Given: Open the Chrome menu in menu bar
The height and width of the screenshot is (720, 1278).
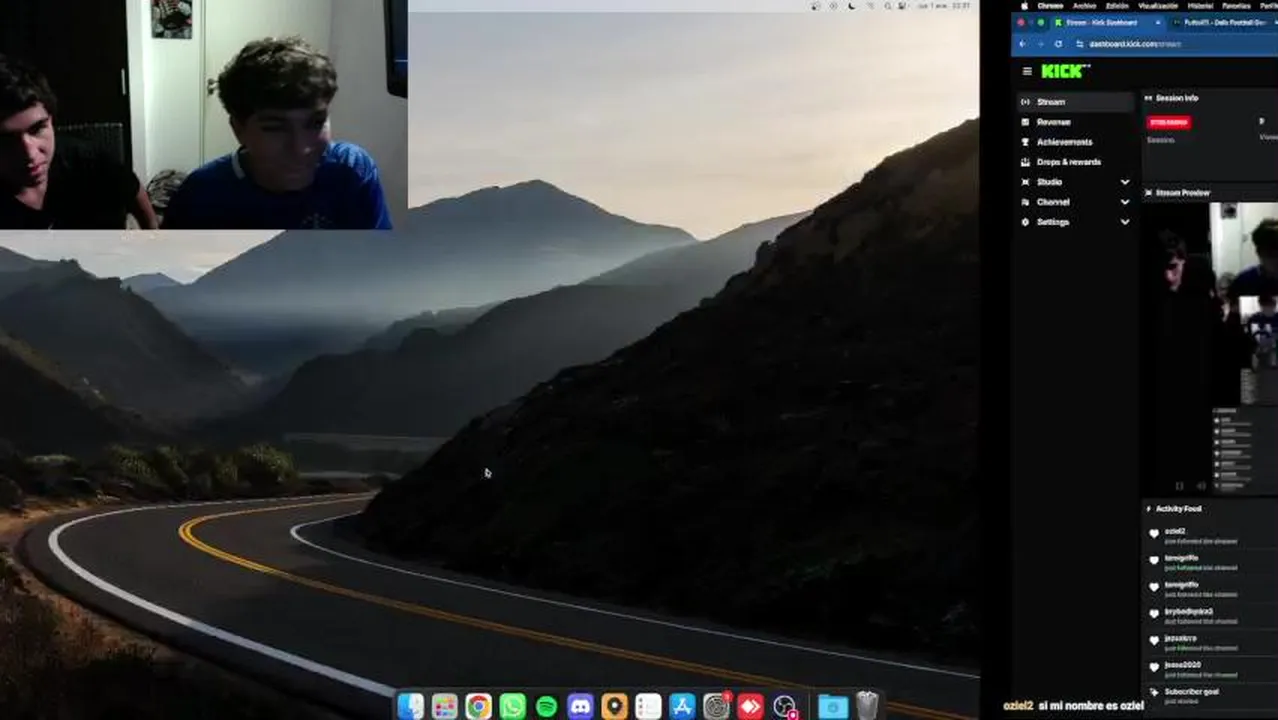Looking at the screenshot, I should [x=1050, y=5].
